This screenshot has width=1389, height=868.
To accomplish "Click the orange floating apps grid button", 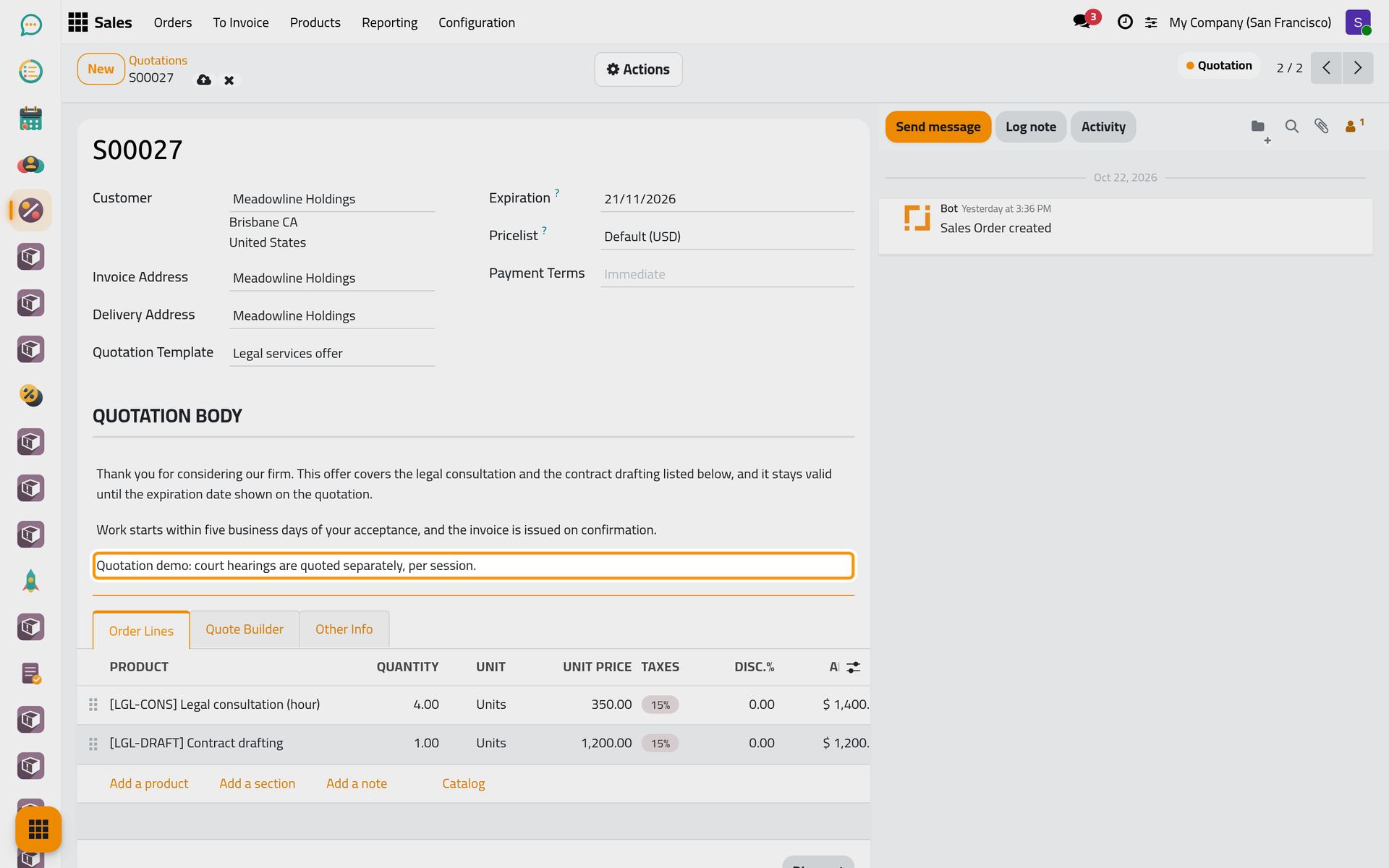I will (x=38, y=829).
